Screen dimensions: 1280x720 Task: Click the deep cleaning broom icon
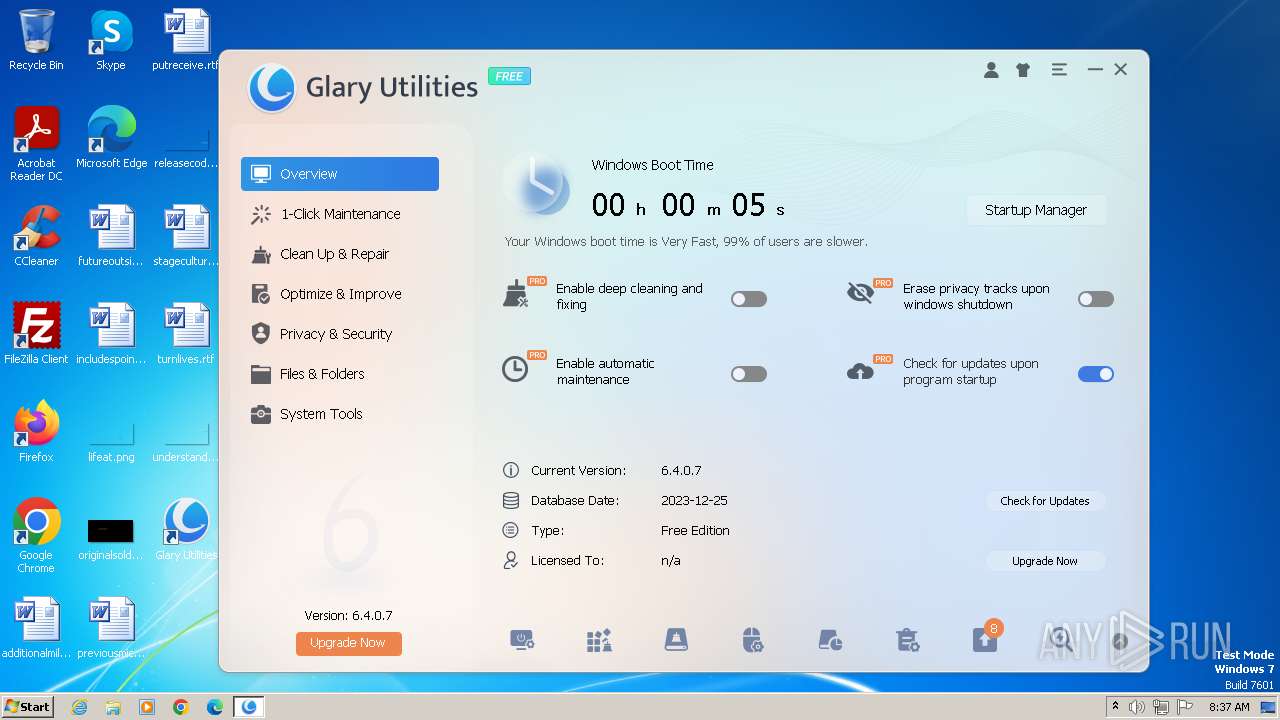516,294
